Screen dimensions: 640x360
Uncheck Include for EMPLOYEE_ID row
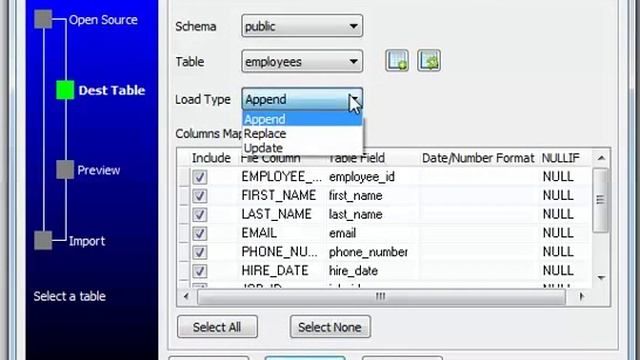[200, 177]
